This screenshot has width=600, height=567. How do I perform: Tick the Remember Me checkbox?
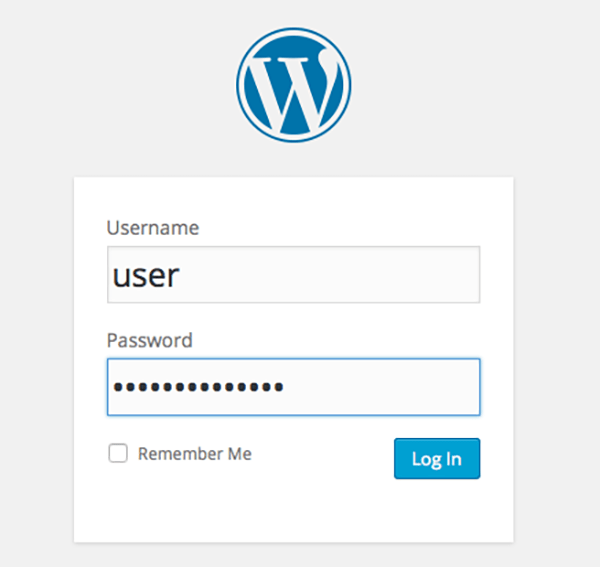[x=118, y=454]
